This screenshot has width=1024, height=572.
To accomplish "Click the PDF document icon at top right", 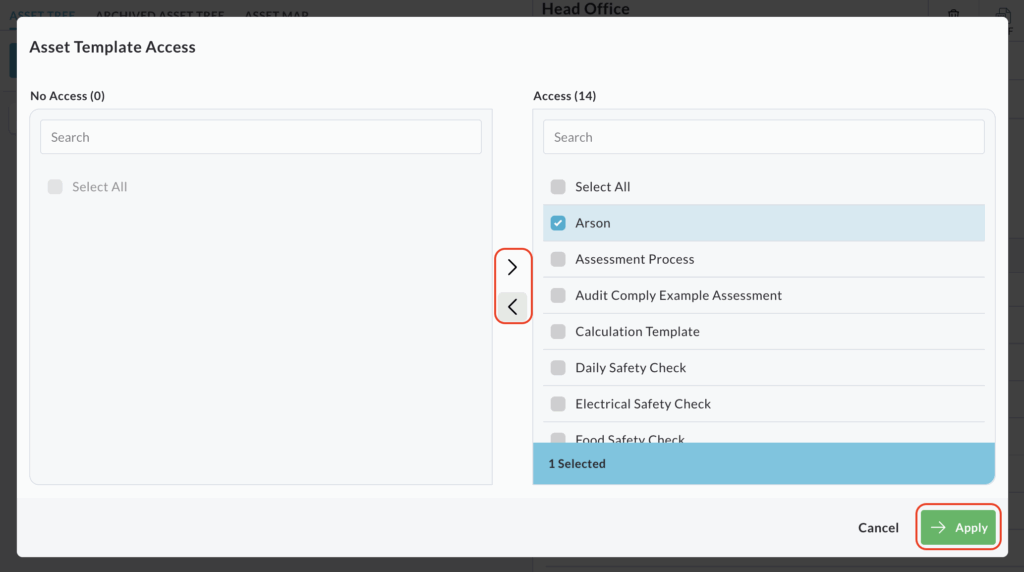I will tap(1003, 12).
